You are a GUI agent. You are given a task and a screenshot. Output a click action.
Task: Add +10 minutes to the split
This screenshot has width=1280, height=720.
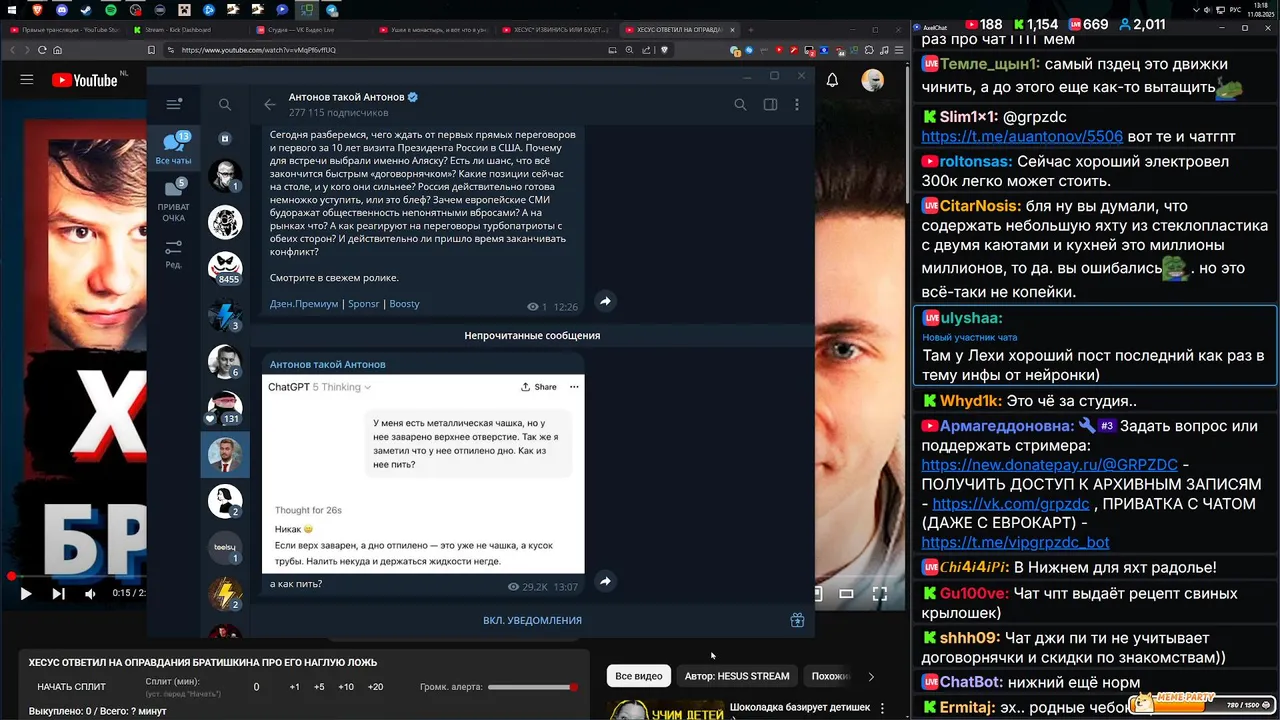(346, 687)
